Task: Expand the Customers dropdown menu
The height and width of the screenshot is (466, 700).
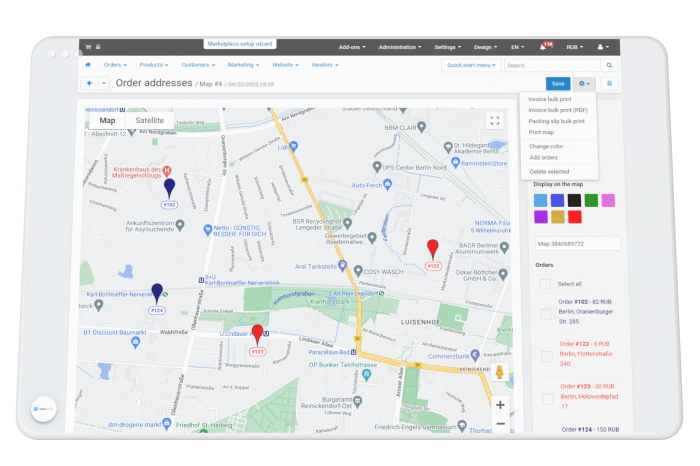Action: coord(198,65)
